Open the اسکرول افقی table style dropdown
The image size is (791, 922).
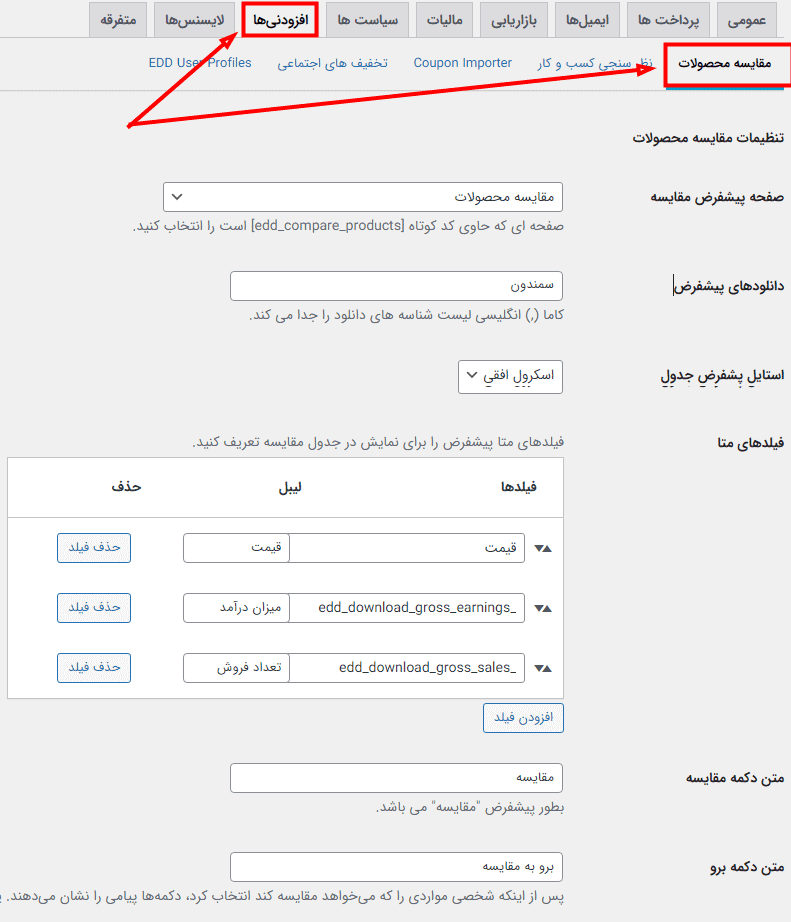[x=510, y=376]
